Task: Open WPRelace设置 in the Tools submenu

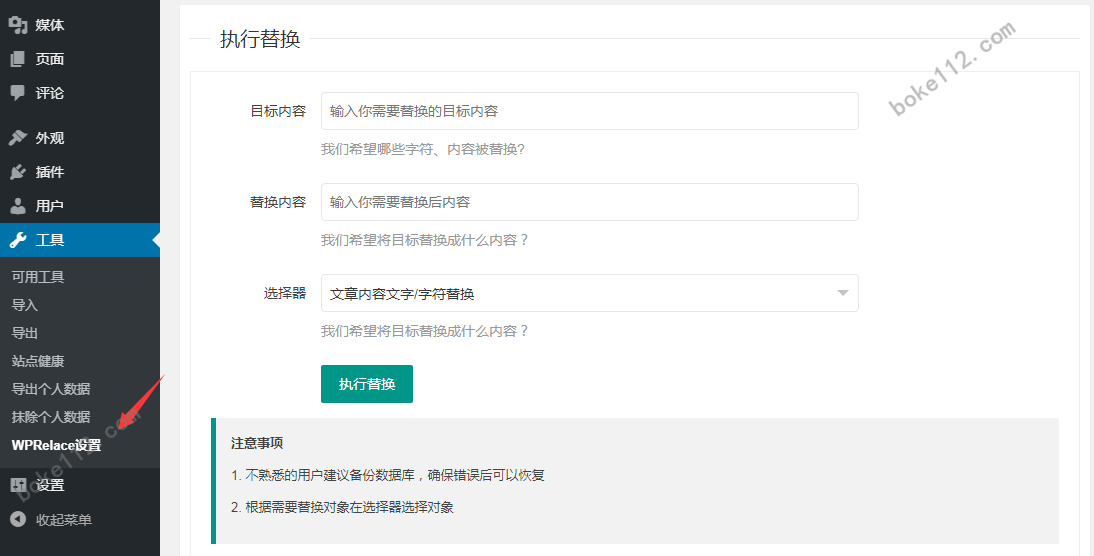Action: point(56,445)
